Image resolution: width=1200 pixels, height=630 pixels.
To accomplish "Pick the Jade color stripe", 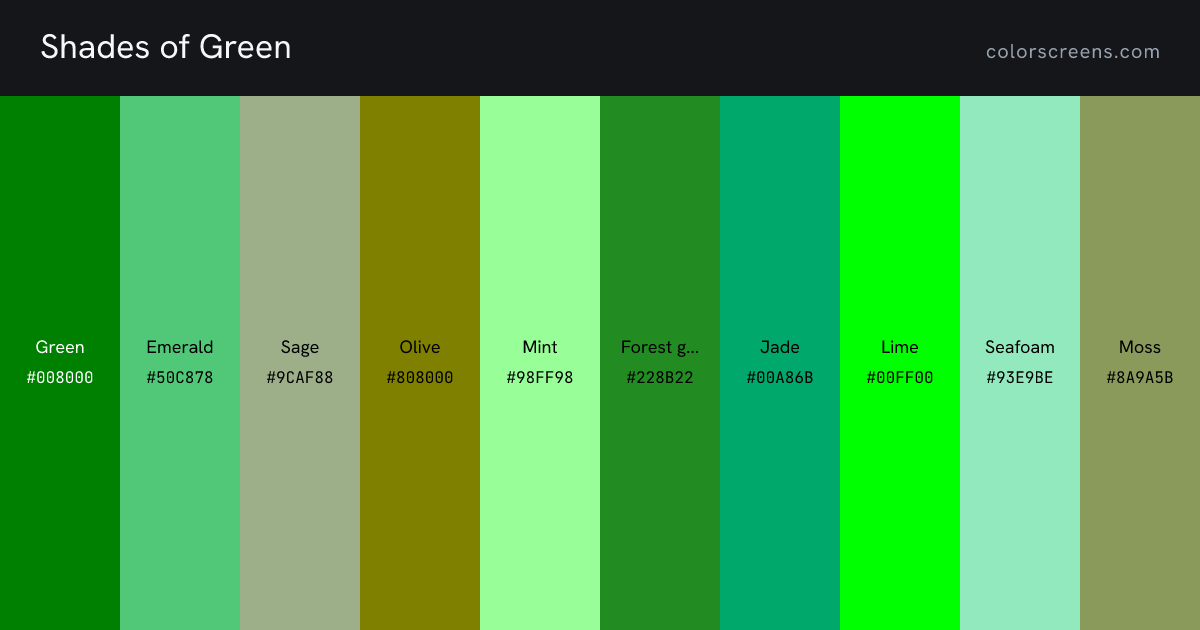I will pos(780,363).
